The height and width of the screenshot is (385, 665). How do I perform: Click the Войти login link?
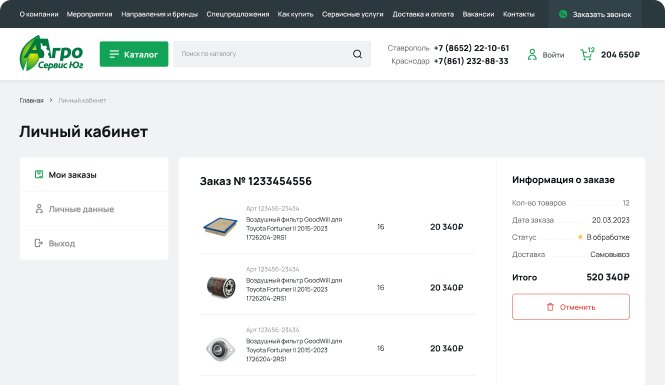[553, 55]
